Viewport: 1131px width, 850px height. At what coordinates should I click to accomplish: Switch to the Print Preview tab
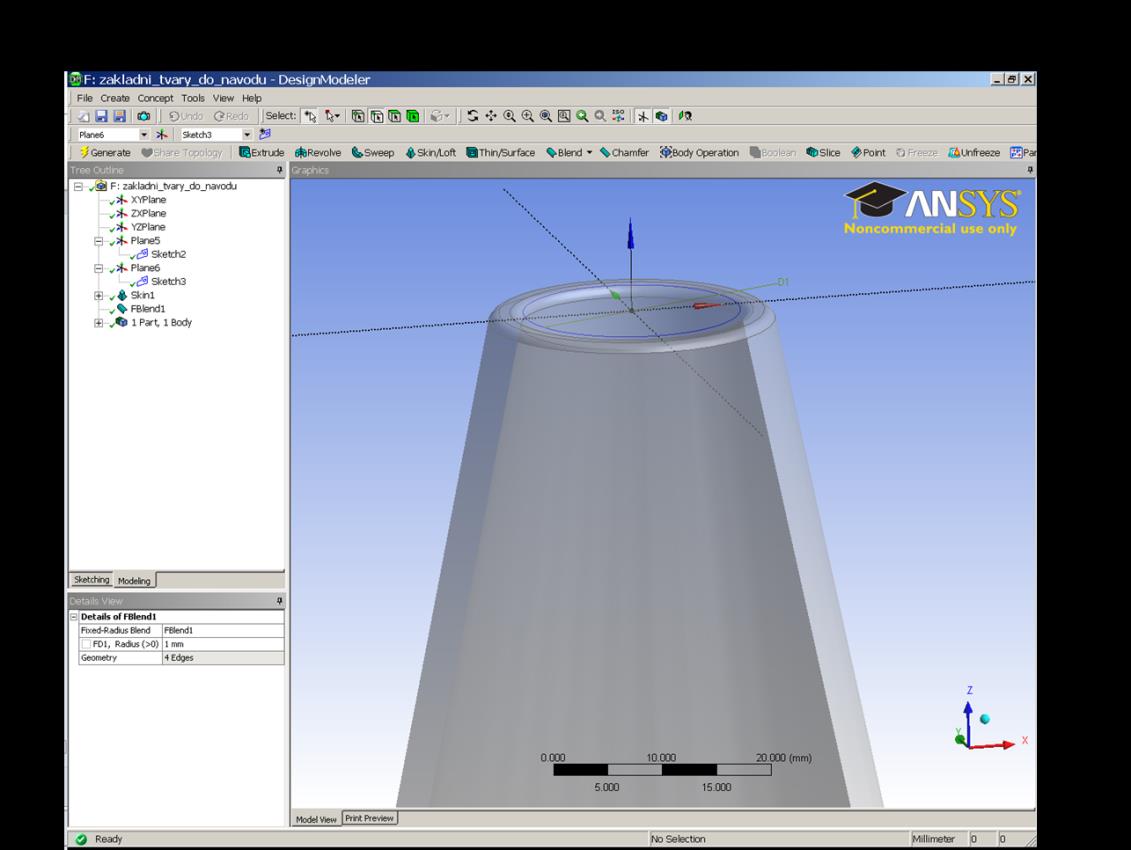point(369,818)
